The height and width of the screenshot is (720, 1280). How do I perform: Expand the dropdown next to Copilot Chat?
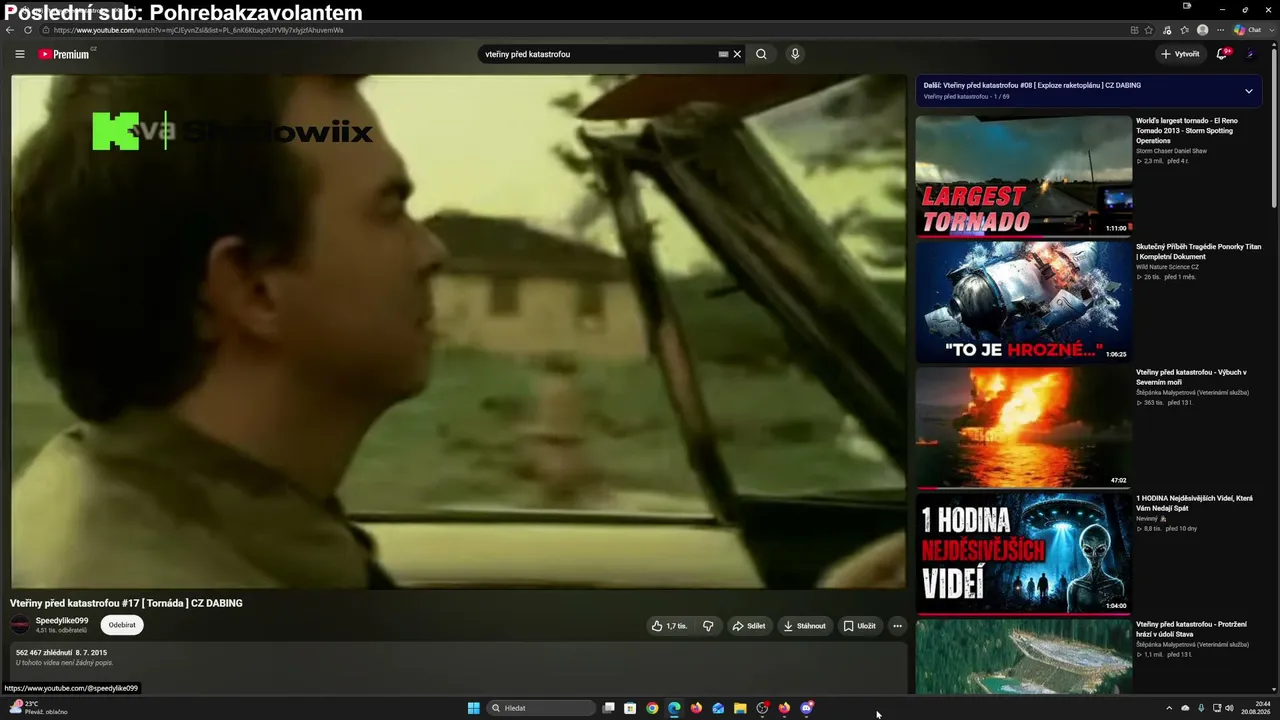click(x=1270, y=30)
